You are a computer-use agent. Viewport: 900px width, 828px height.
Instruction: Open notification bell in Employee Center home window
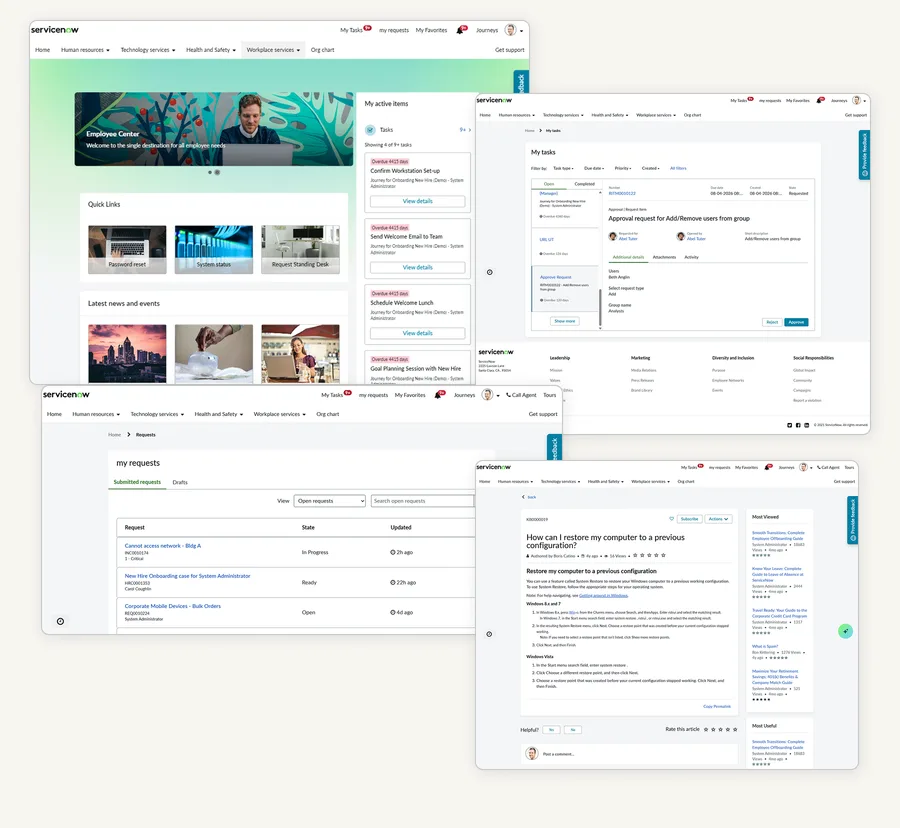coord(460,30)
